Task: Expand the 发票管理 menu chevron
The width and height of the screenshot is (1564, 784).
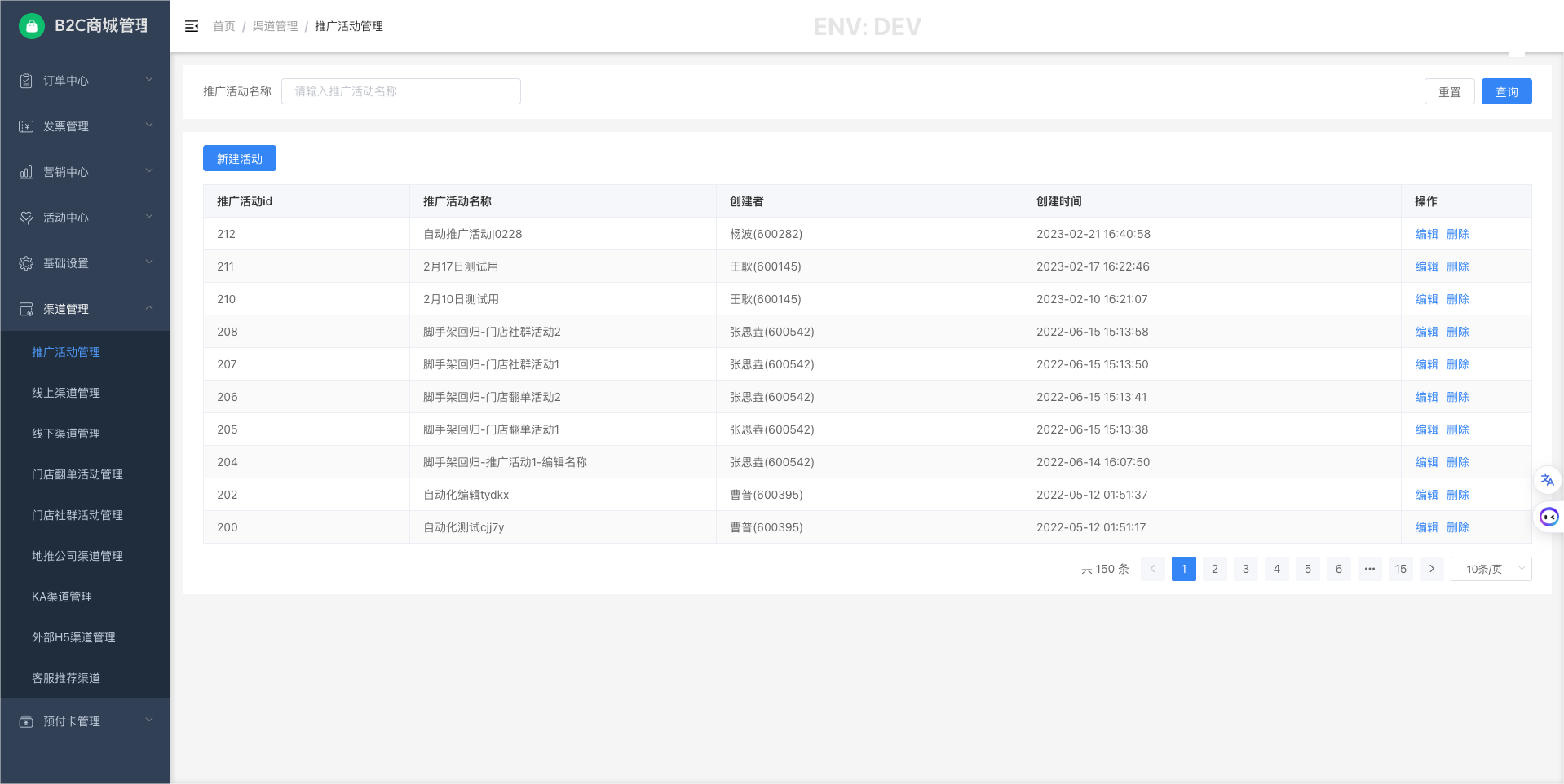Action: coord(149,126)
